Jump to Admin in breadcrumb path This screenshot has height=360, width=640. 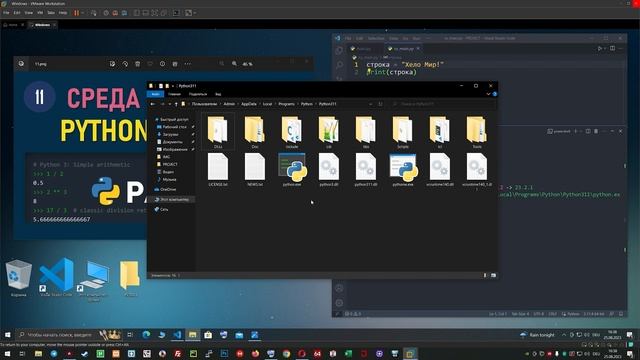pyautogui.click(x=229, y=104)
